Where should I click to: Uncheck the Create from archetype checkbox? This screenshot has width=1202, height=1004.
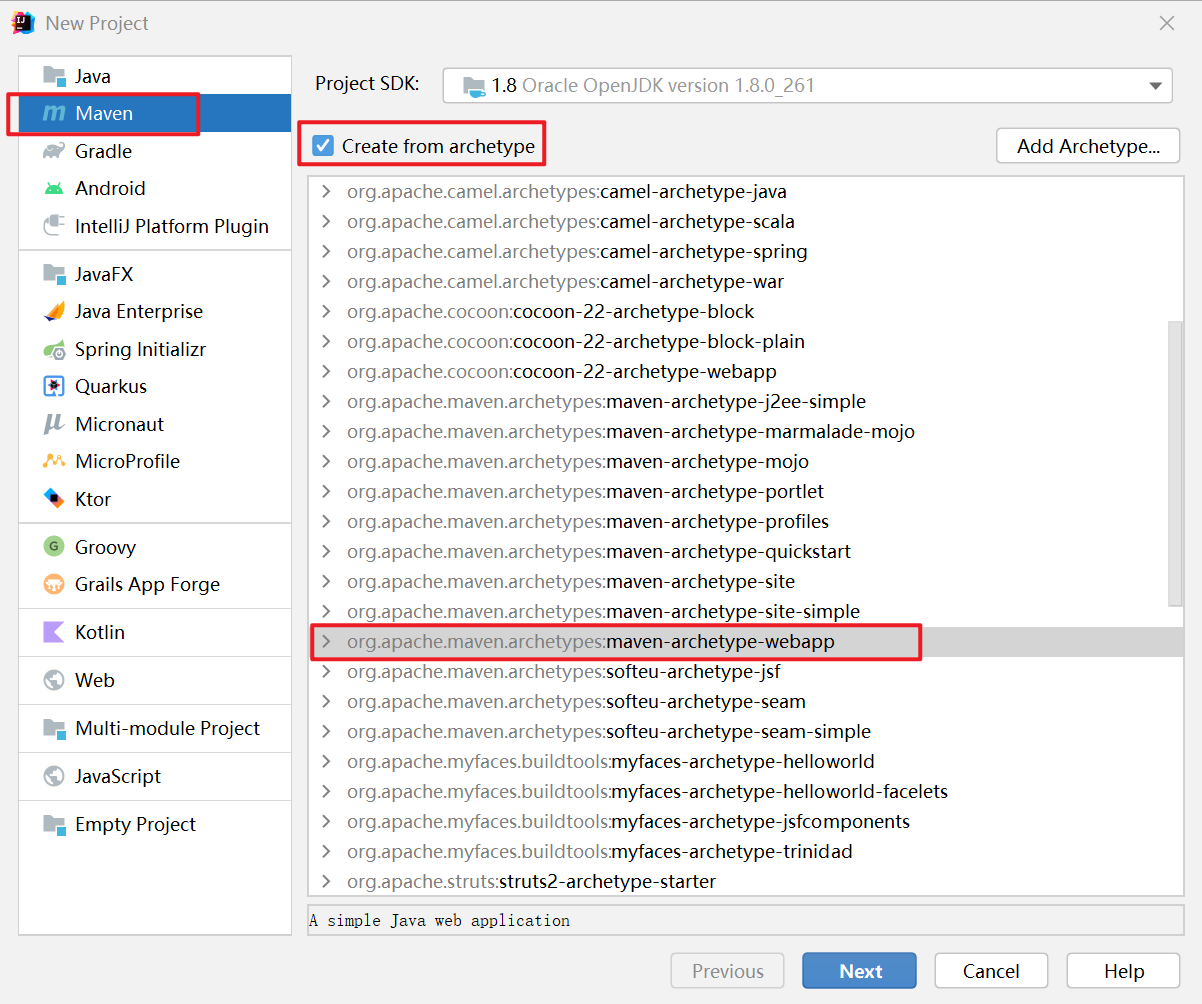tap(323, 146)
